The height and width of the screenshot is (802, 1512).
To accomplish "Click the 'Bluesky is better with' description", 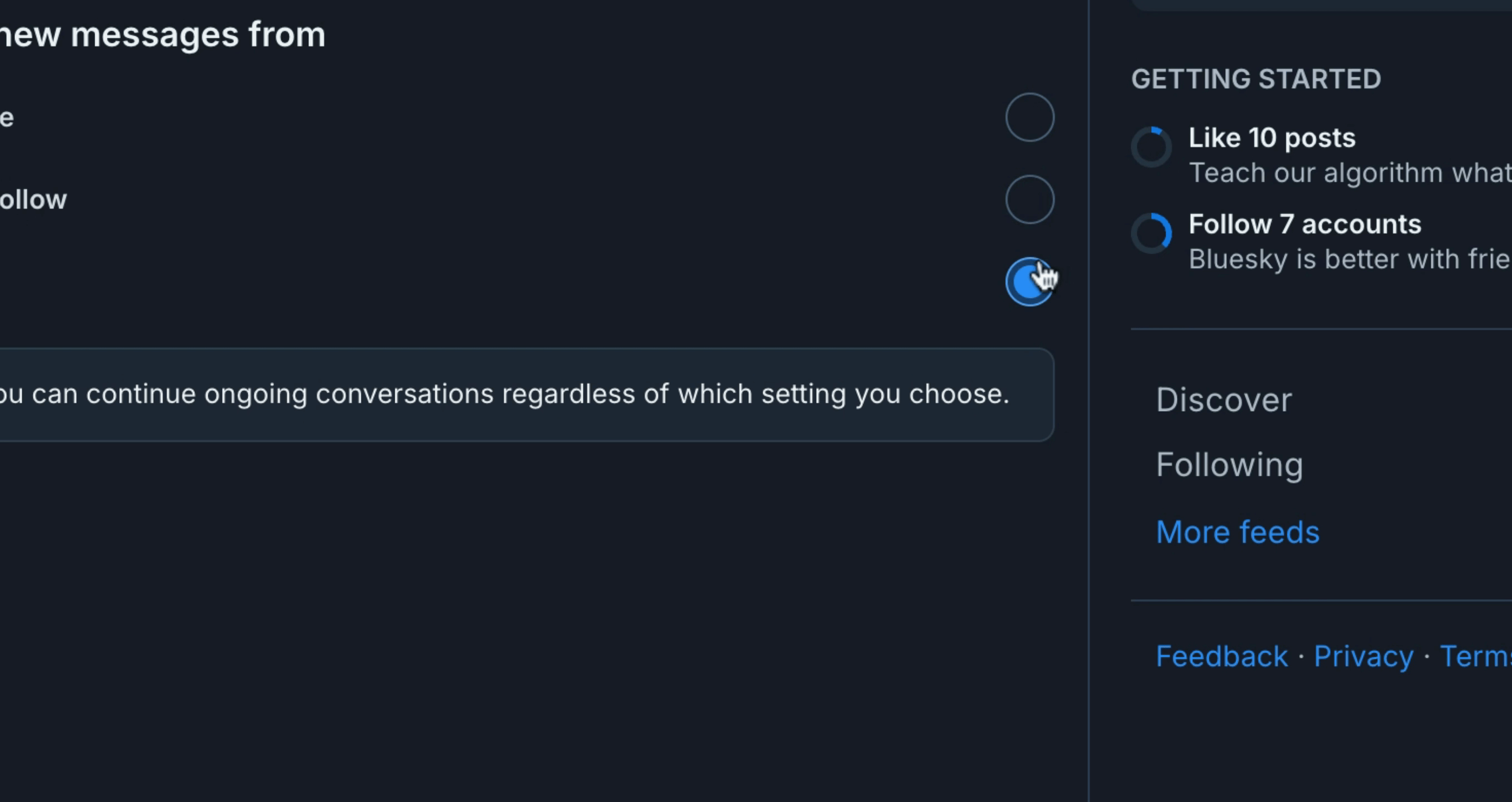I will click(1350, 259).
